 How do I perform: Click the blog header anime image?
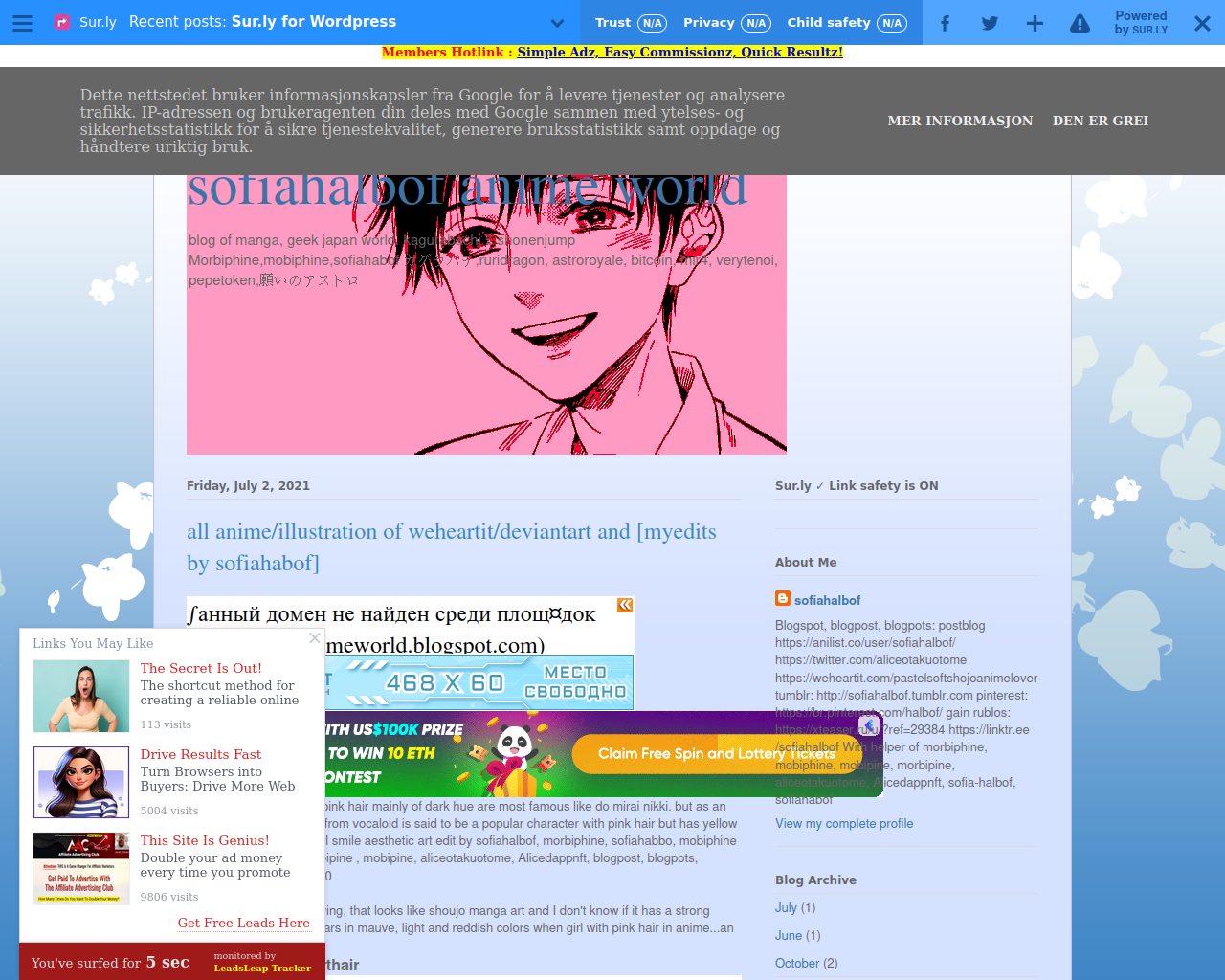coord(486,314)
